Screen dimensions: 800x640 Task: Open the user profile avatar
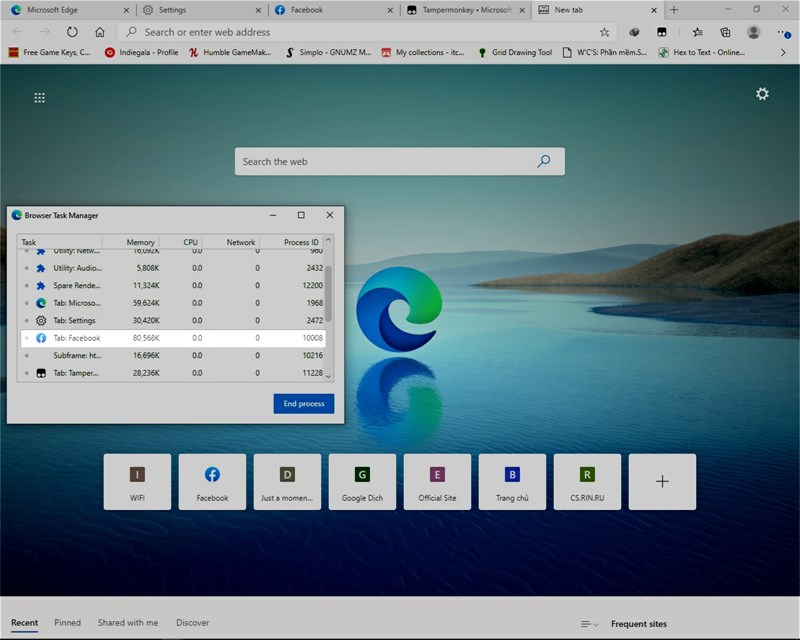(753, 32)
